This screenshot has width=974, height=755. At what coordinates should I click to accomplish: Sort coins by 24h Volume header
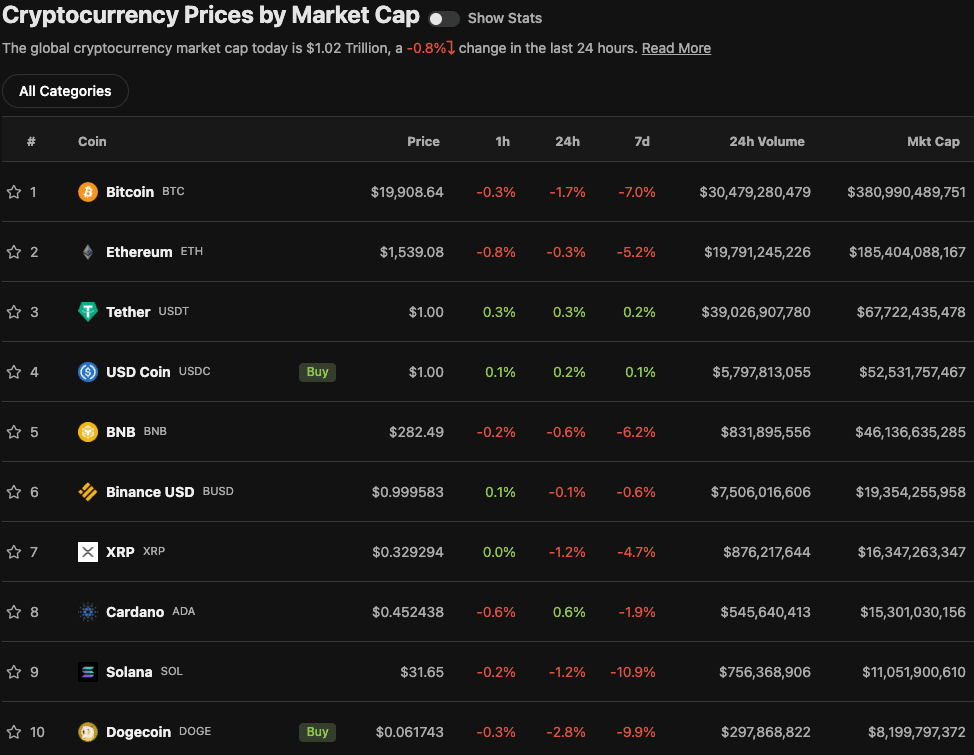point(766,142)
